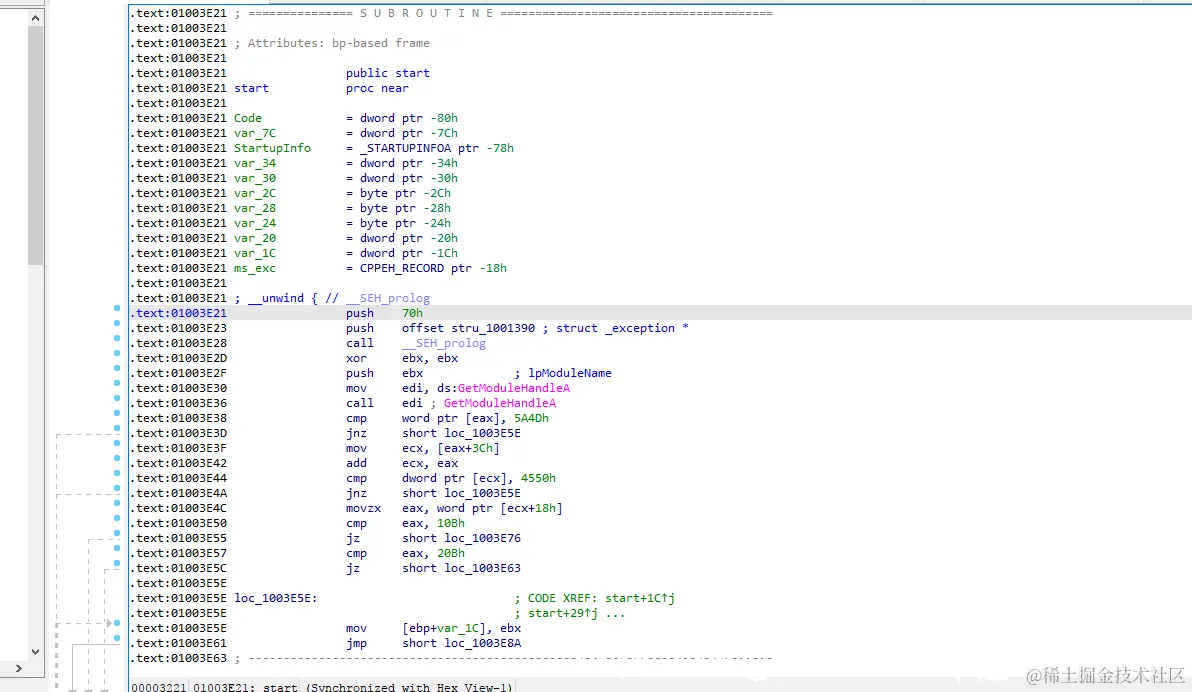Click 'Attributes: bp-based frame' comment
The width and height of the screenshot is (1192, 692).
point(338,43)
